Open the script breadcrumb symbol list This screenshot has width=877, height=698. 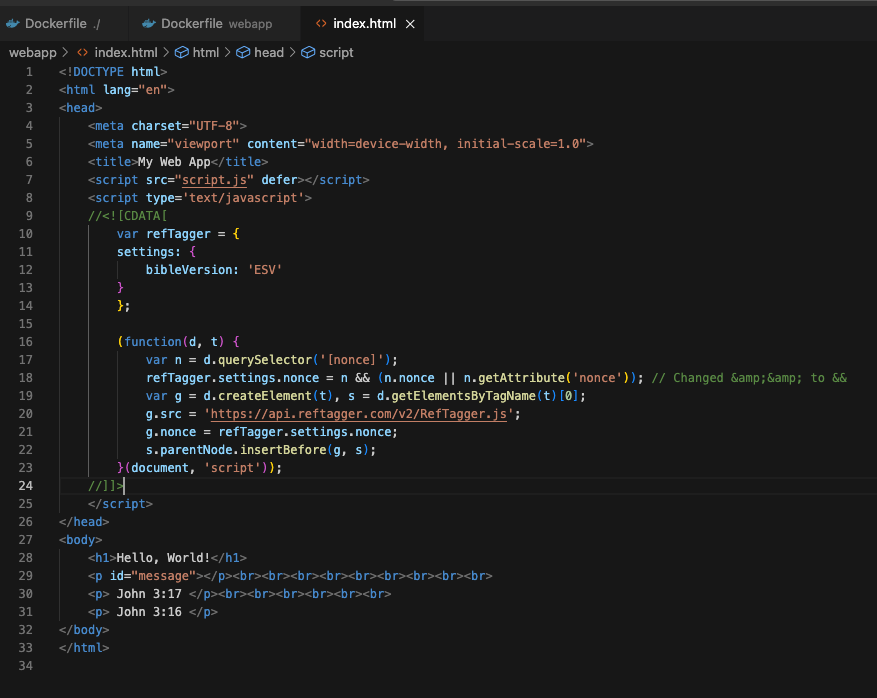pos(336,52)
